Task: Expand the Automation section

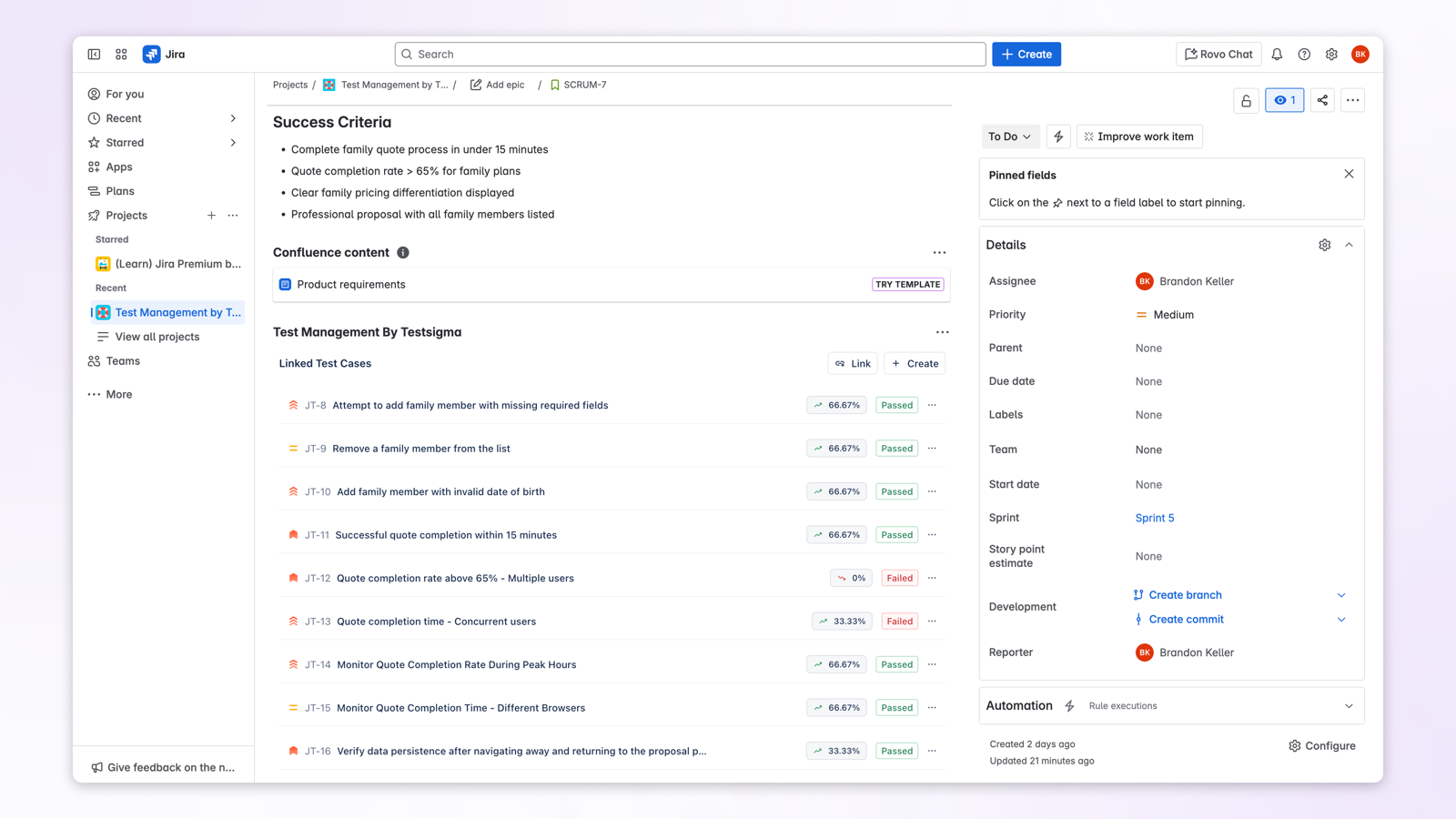Action: coord(1349,706)
